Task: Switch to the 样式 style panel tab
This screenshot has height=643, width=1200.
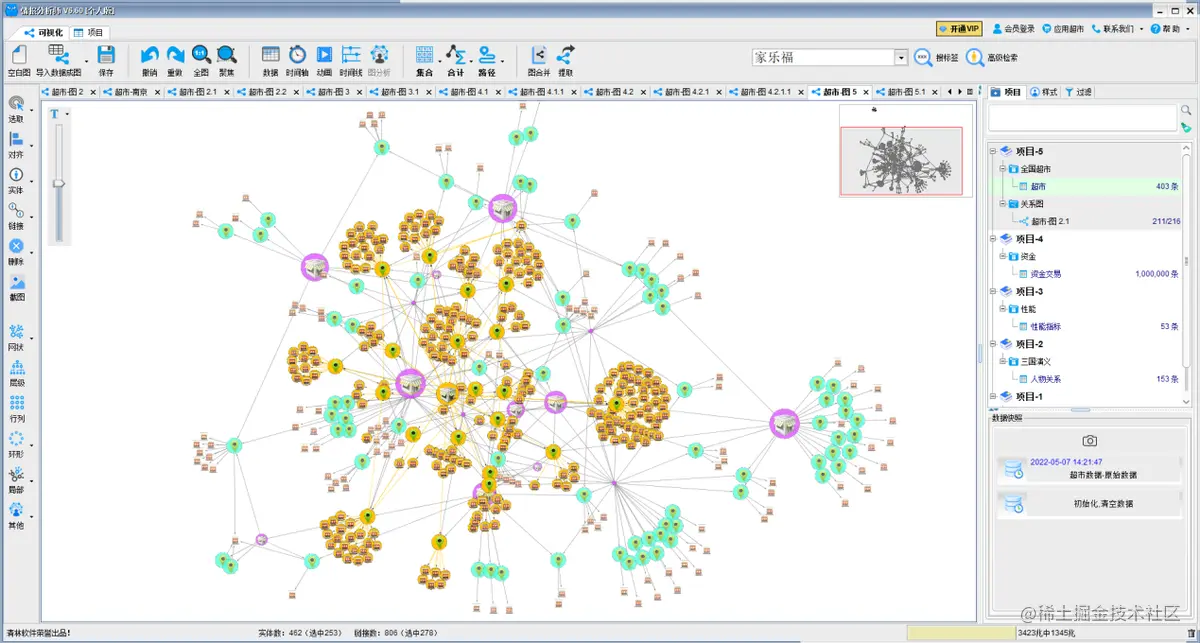Action: pyautogui.click(x=1043, y=91)
